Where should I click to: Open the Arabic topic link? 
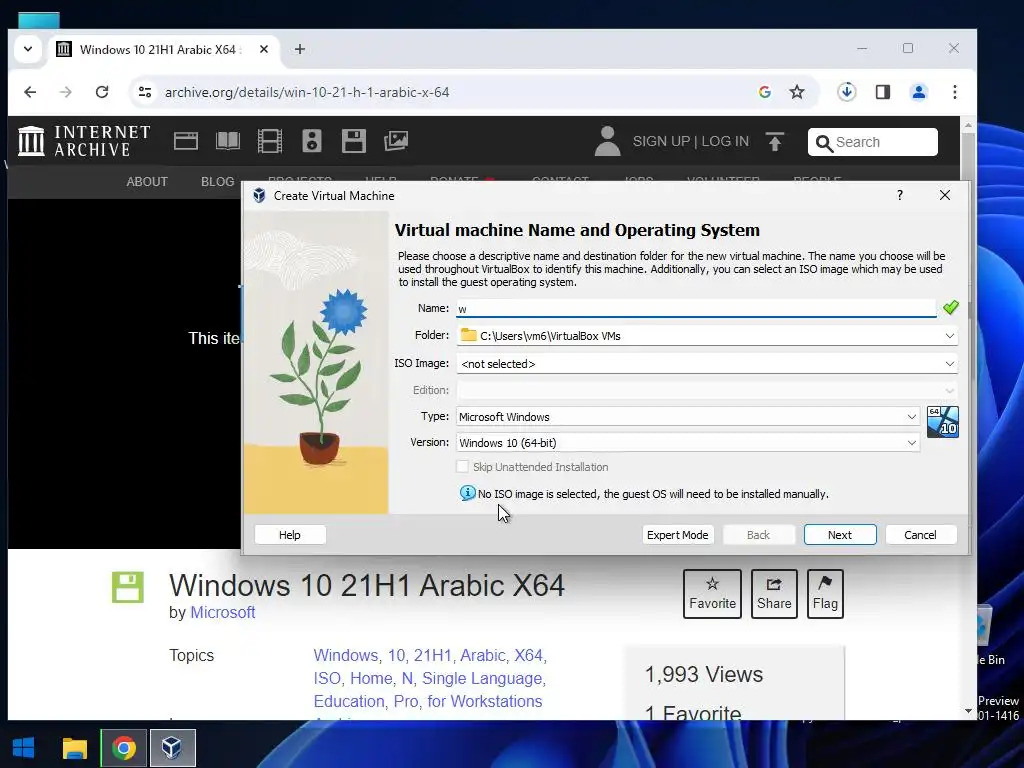tap(484, 655)
